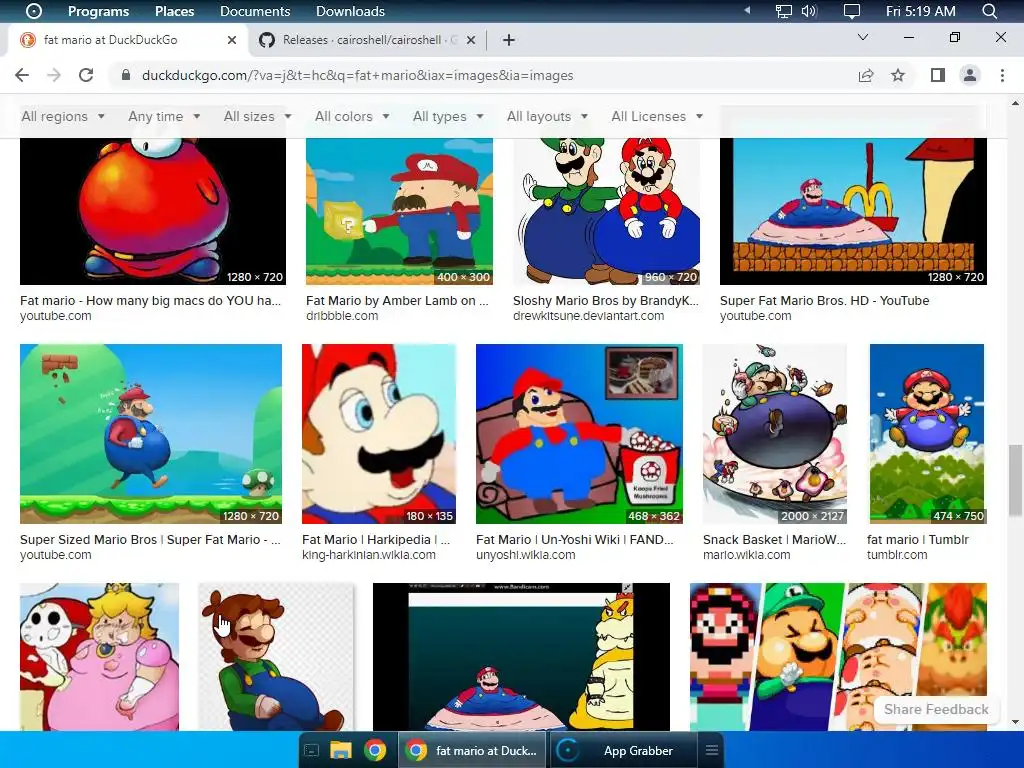
Task: Expand the All layouts filter
Action: 547,116
